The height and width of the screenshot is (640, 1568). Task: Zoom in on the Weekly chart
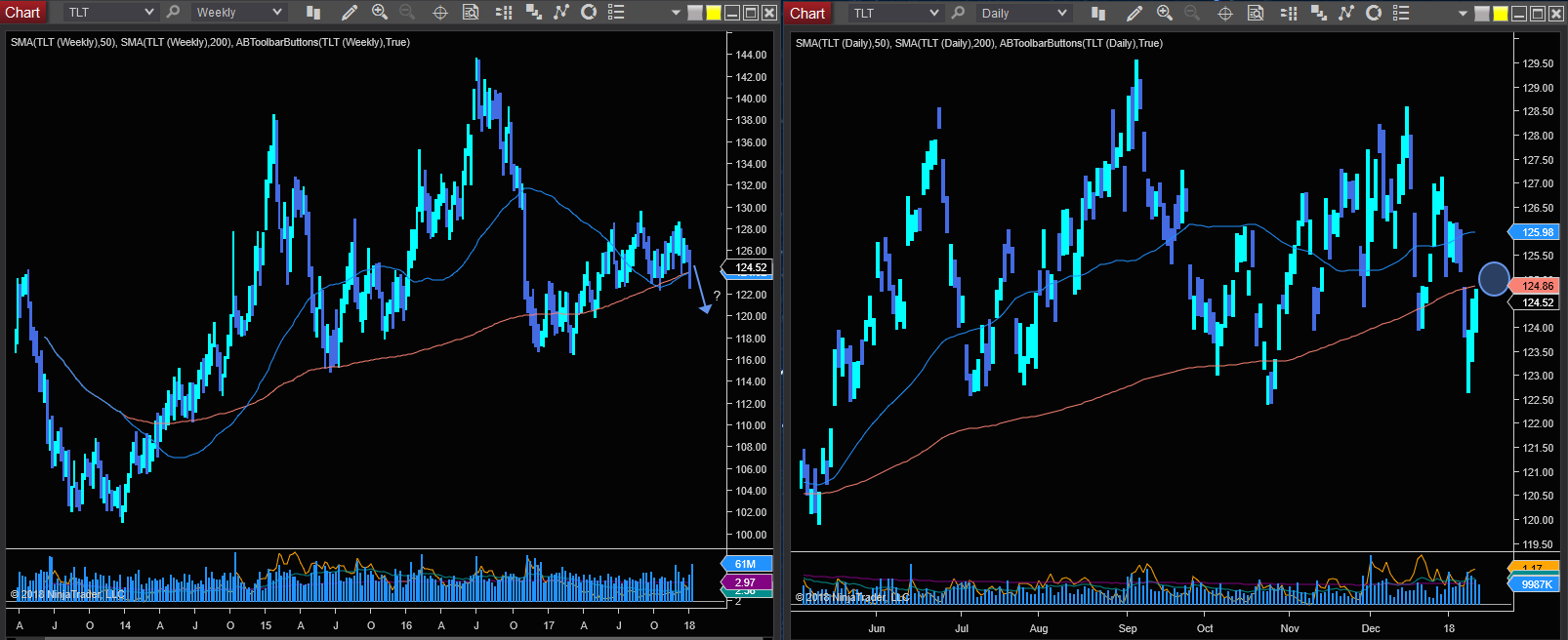(380, 13)
